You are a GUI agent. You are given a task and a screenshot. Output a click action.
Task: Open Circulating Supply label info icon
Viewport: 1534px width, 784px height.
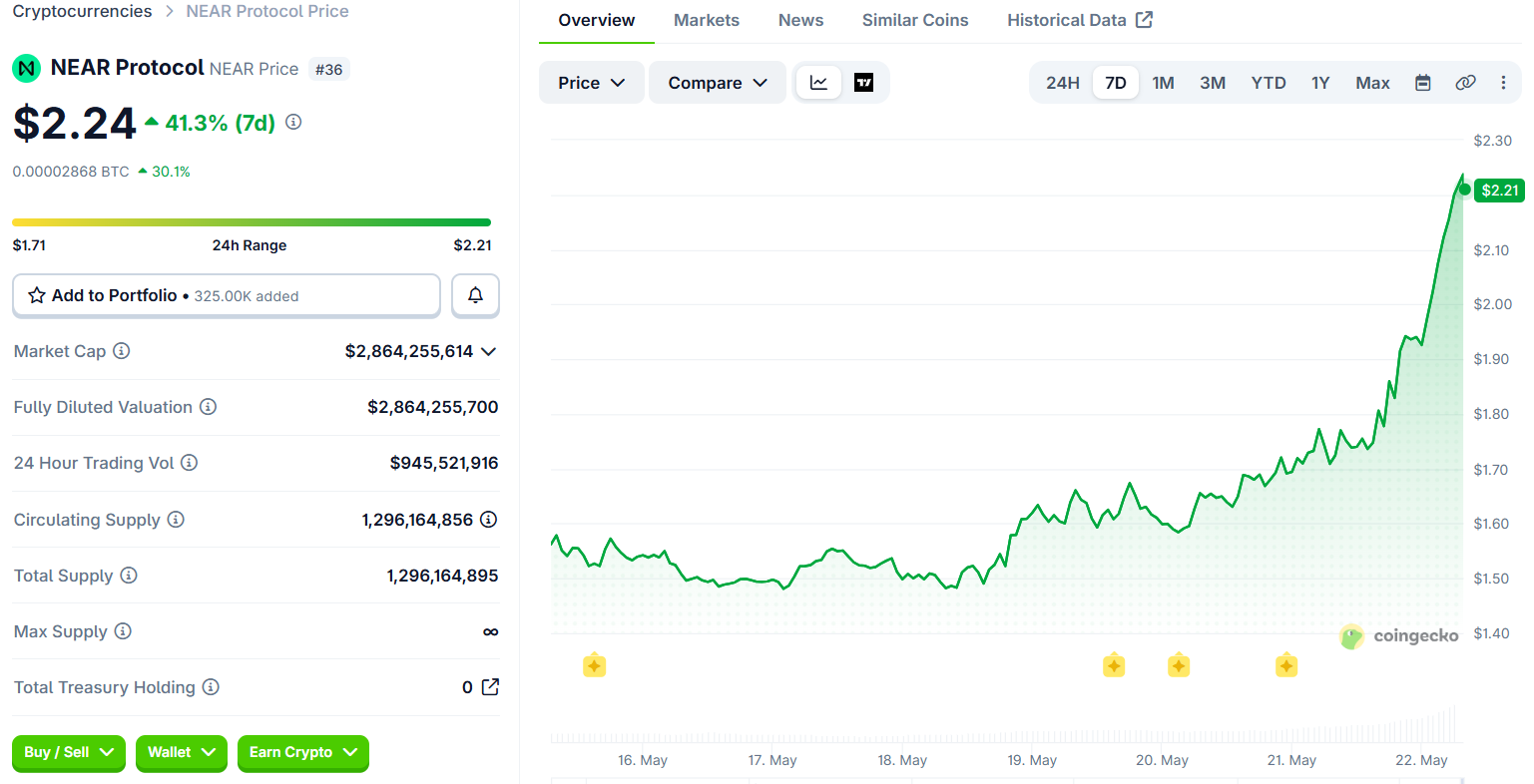(x=176, y=520)
